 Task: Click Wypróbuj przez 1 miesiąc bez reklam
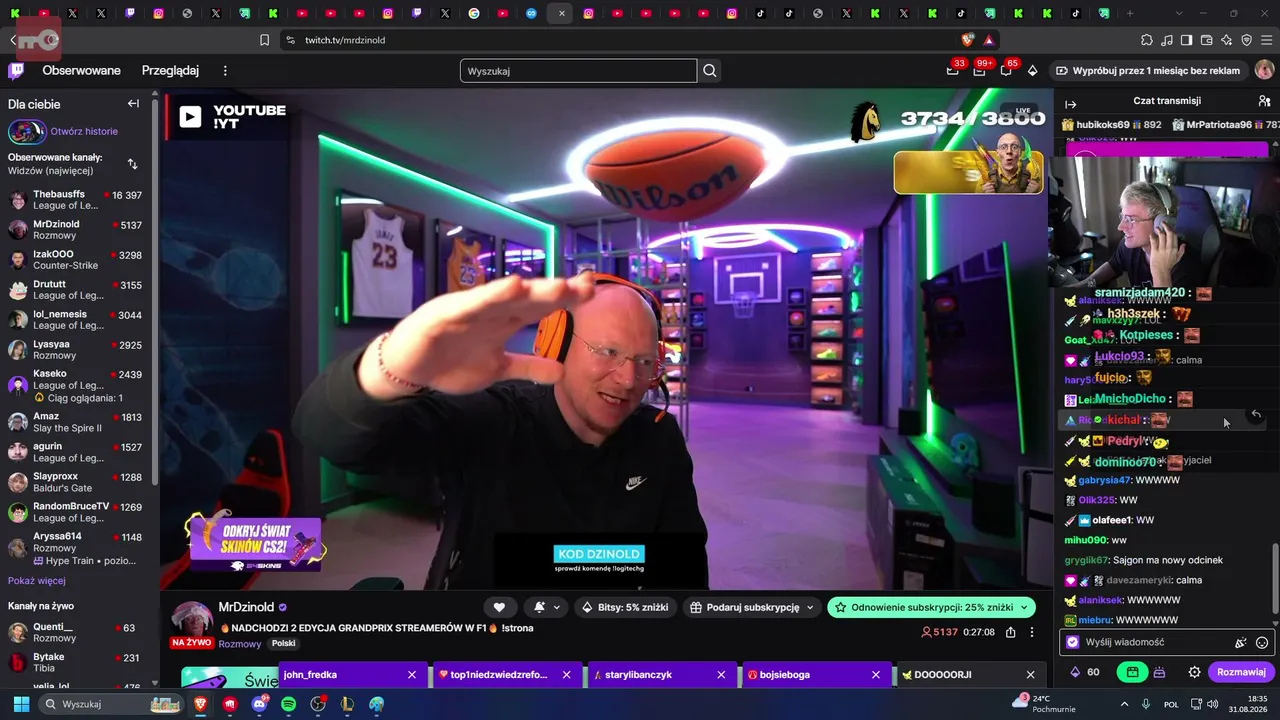tap(1148, 71)
